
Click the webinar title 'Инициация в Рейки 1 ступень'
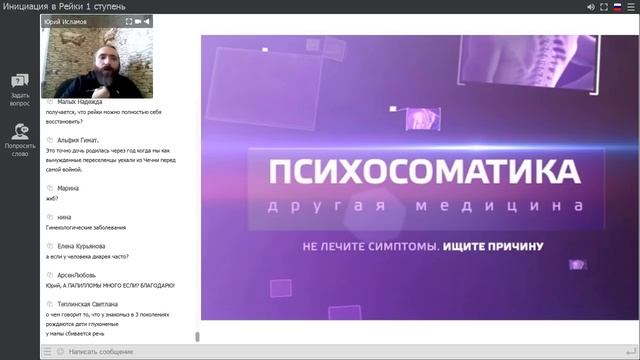(x=64, y=7)
